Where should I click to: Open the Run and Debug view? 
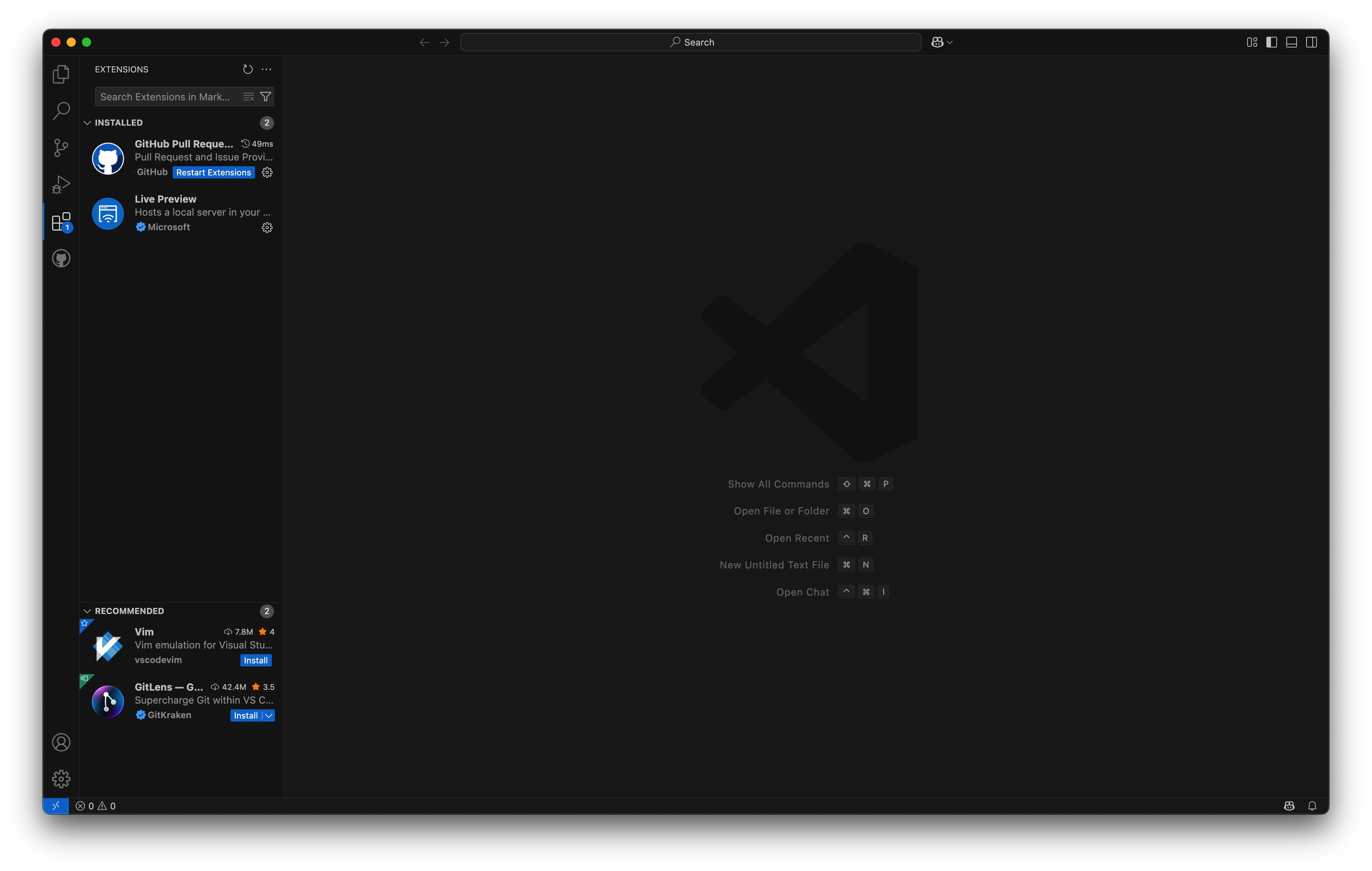tap(61, 184)
